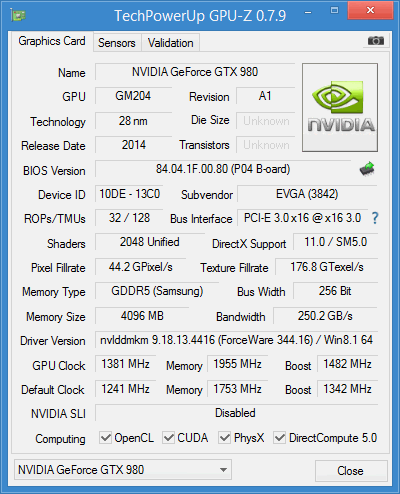Screen dimensions: 400x494
Task: Click the NVIDIA logo image
Action: click(x=340, y=107)
